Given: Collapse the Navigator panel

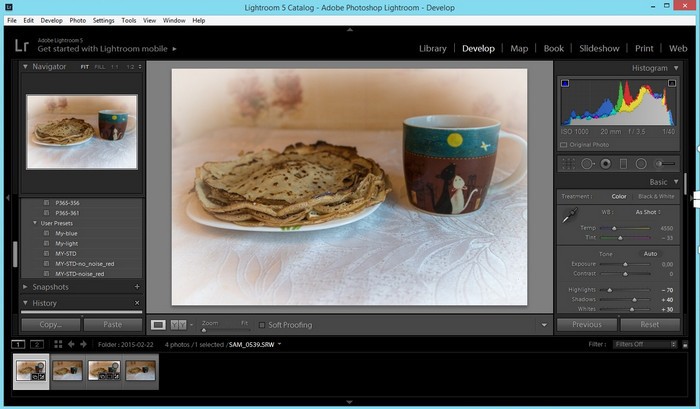Looking at the screenshot, I should 25,67.
